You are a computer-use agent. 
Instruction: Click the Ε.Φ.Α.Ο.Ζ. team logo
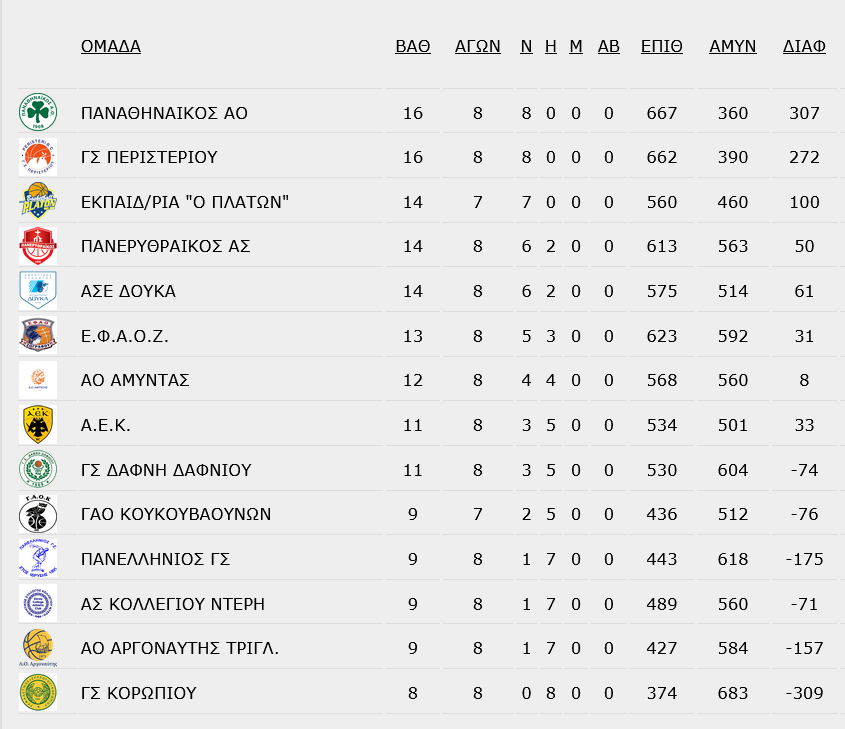point(38,335)
